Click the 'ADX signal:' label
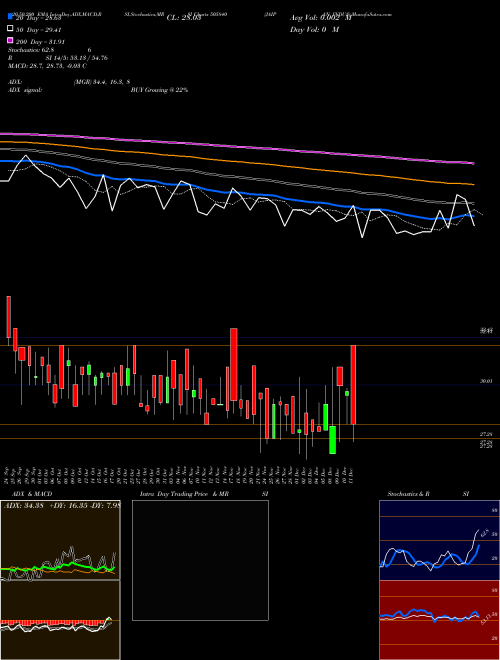This screenshot has width=500, height=660. pyautogui.click(x=25, y=90)
